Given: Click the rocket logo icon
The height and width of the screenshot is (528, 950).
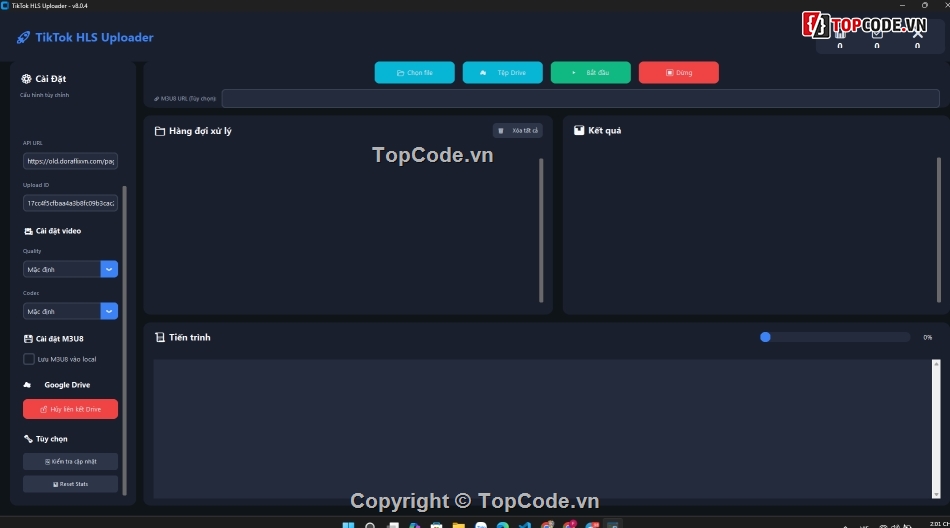Looking at the screenshot, I should tap(23, 38).
